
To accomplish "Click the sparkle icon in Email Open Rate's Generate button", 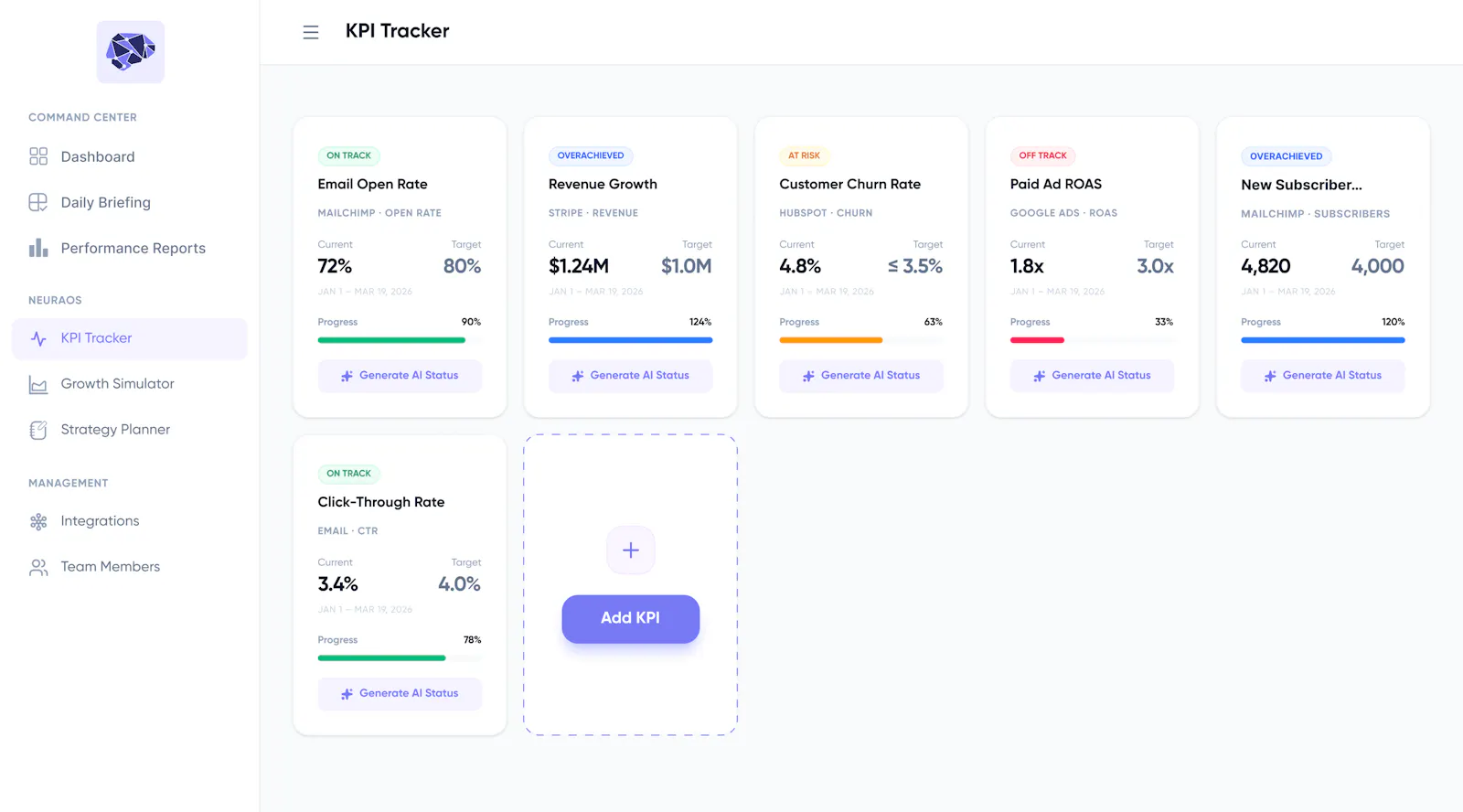I will click(347, 376).
